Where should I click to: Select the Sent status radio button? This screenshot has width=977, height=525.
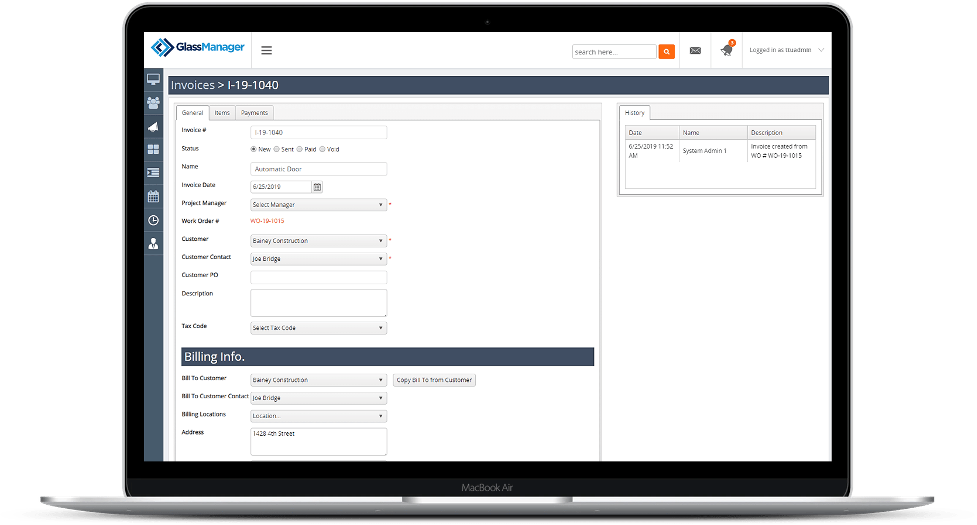pyautogui.click(x=277, y=149)
